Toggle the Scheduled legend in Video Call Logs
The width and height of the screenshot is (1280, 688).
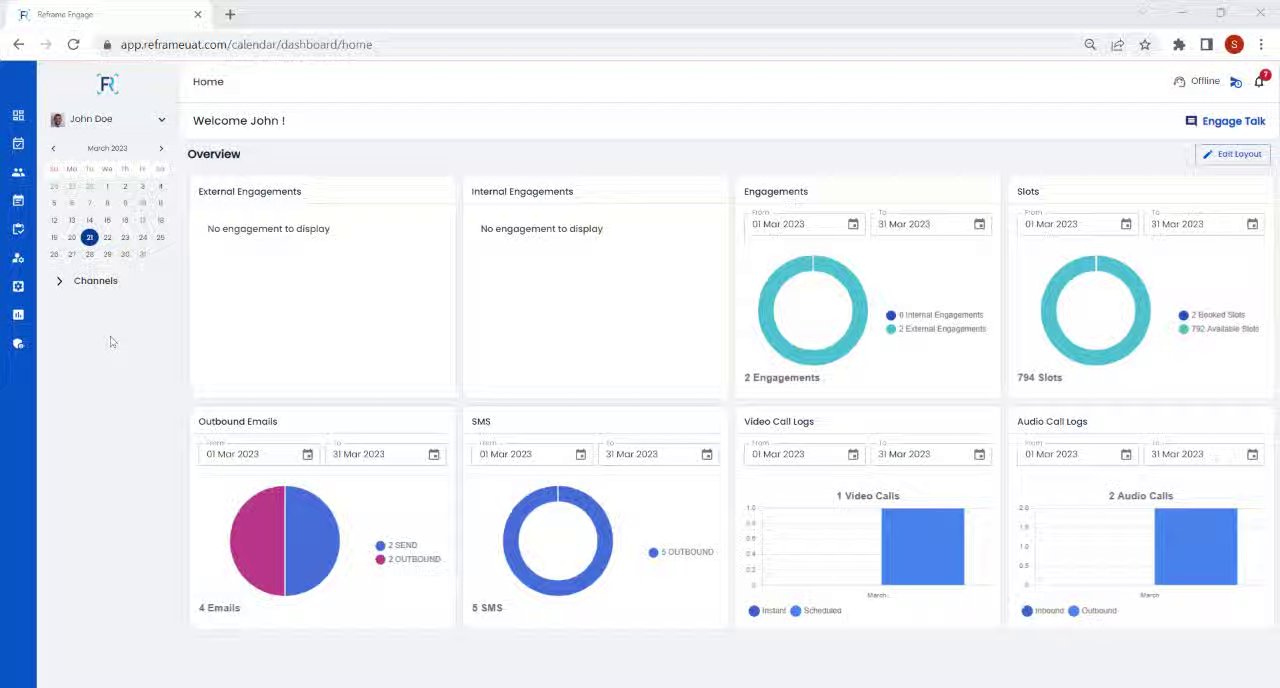pyautogui.click(x=816, y=611)
